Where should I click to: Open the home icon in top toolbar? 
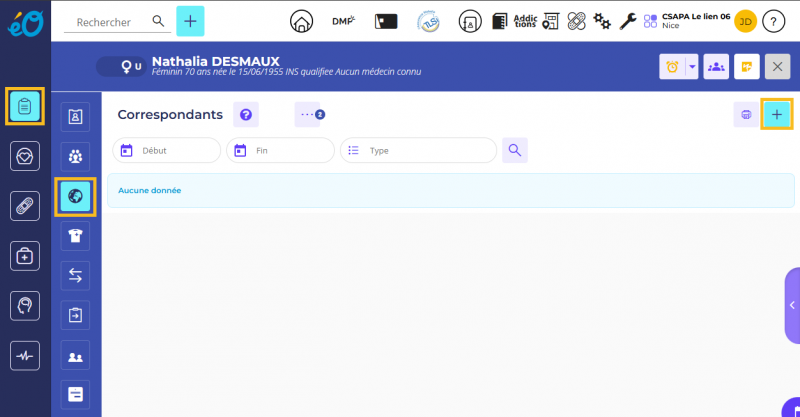pos(300,21)
